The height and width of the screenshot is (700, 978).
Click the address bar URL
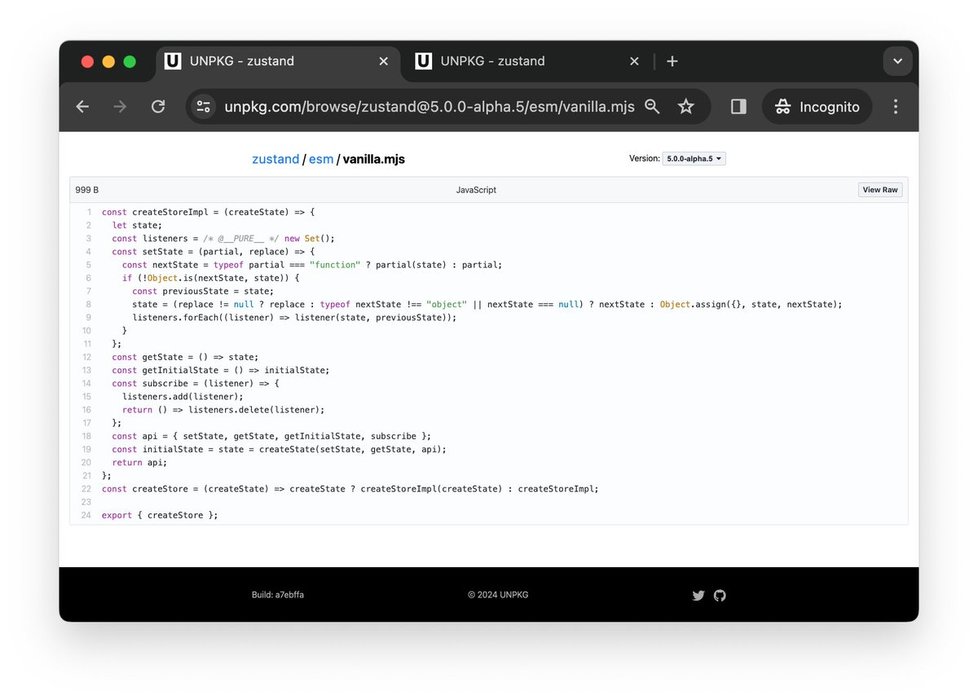click(429, 107)
